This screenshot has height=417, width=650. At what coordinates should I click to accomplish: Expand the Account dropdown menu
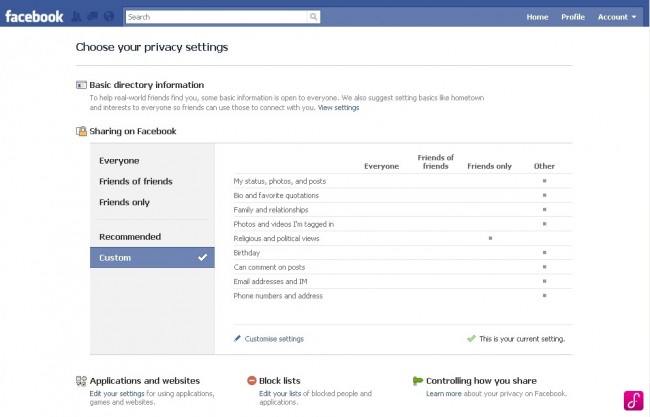(x=617, y=17)
